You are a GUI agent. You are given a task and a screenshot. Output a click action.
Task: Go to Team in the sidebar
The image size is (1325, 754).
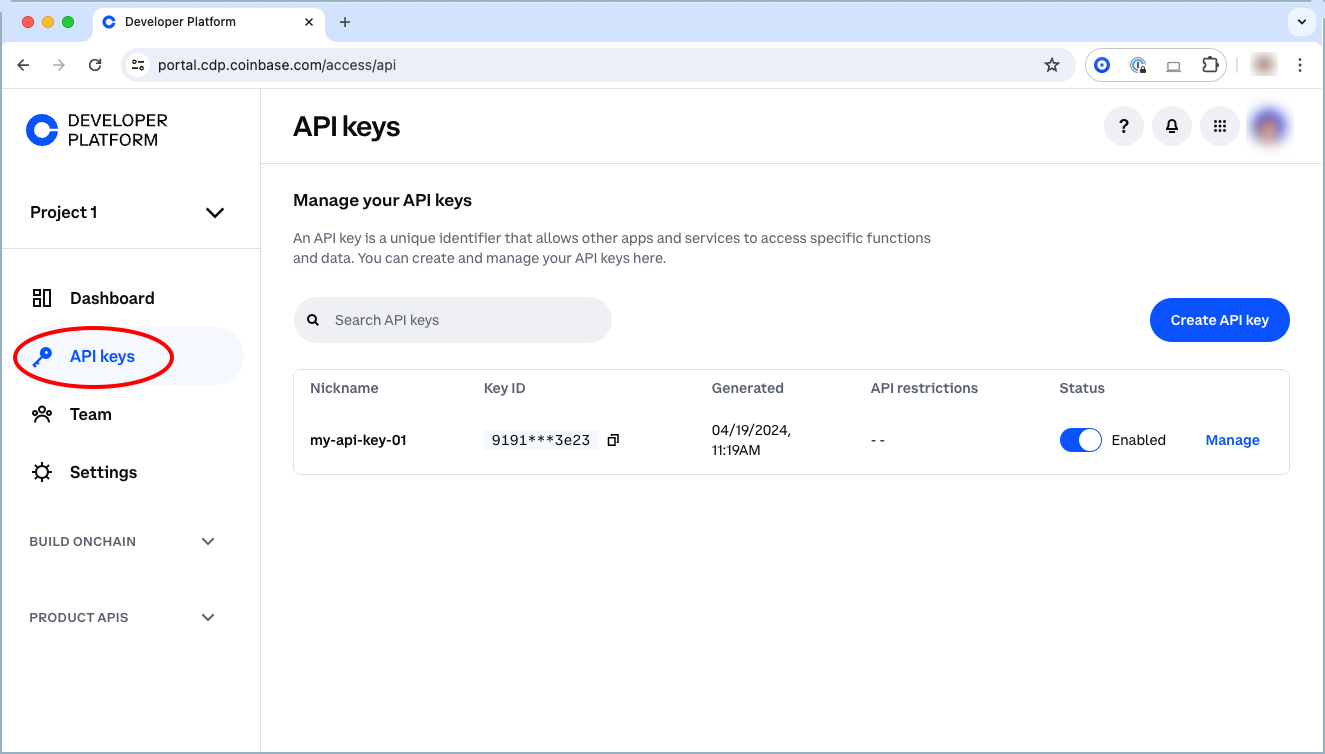[90, 414]
